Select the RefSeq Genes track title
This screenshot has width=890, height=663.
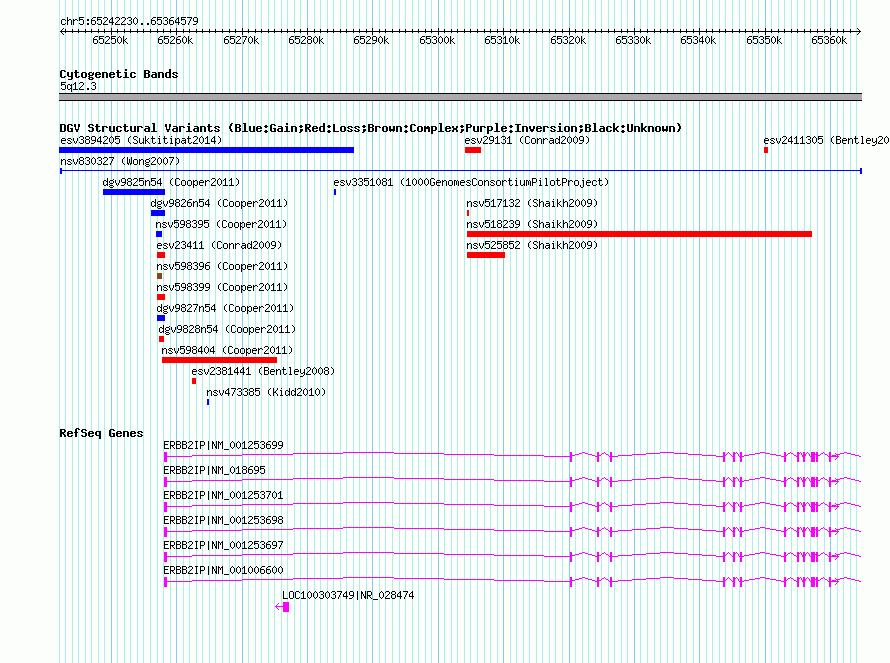tap(101, 433)
